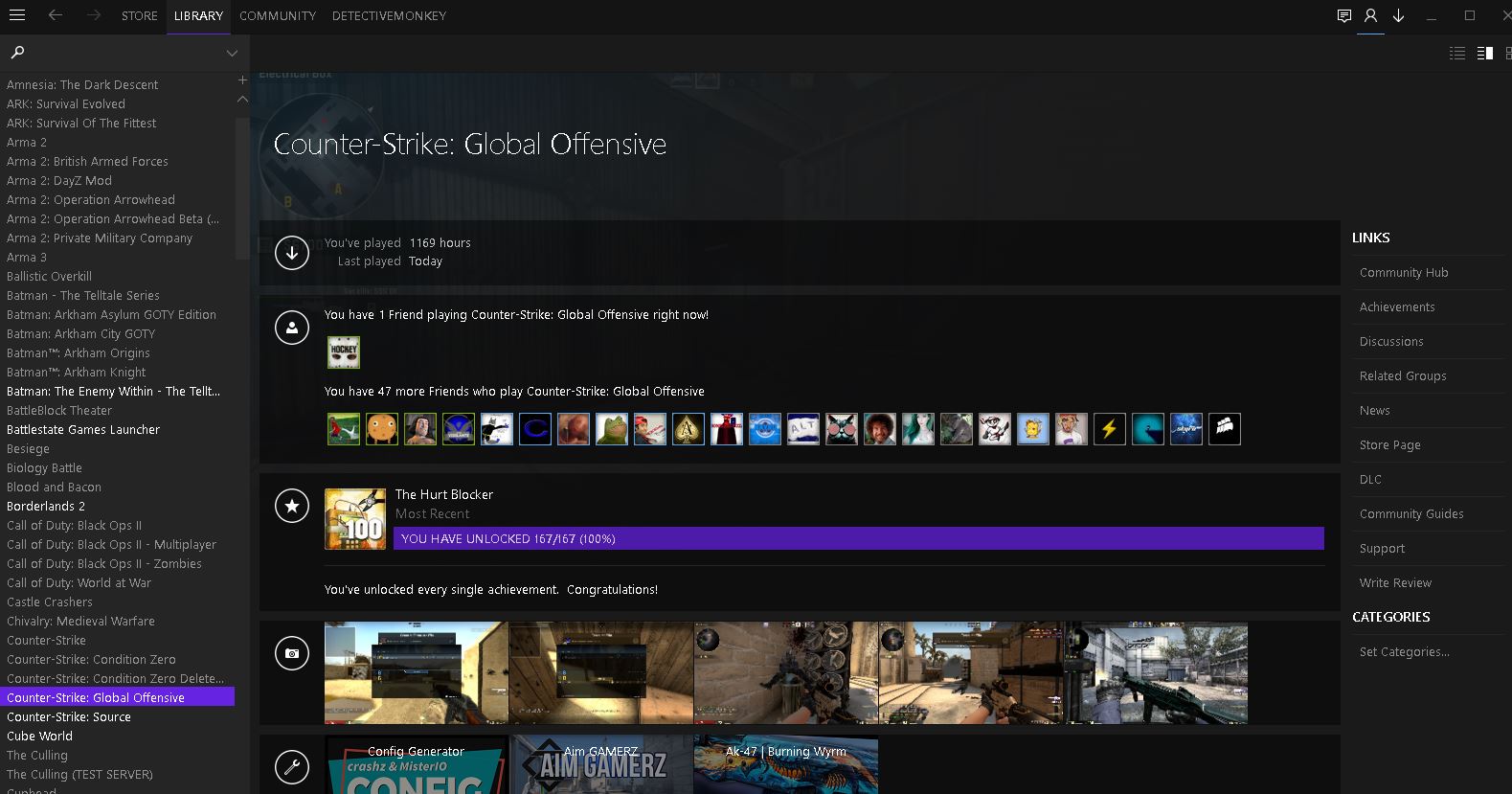Image resolution: width=1512 pixels, height=794 pixels.
Task: Open screenshot with teal rifle on grayscale street
Action: coord(1156,672)
